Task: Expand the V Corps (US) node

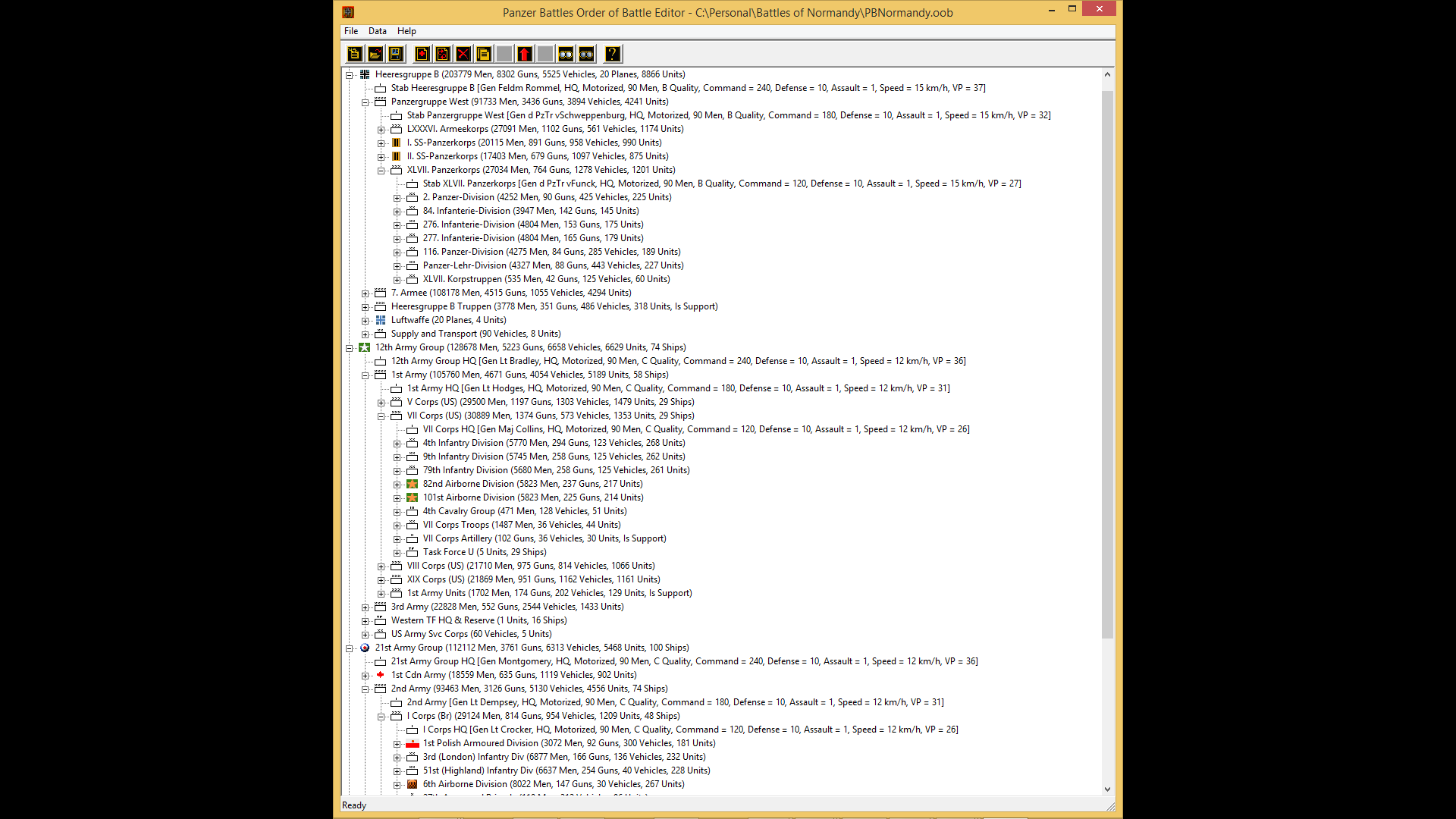Action: (x=381, y=403)
